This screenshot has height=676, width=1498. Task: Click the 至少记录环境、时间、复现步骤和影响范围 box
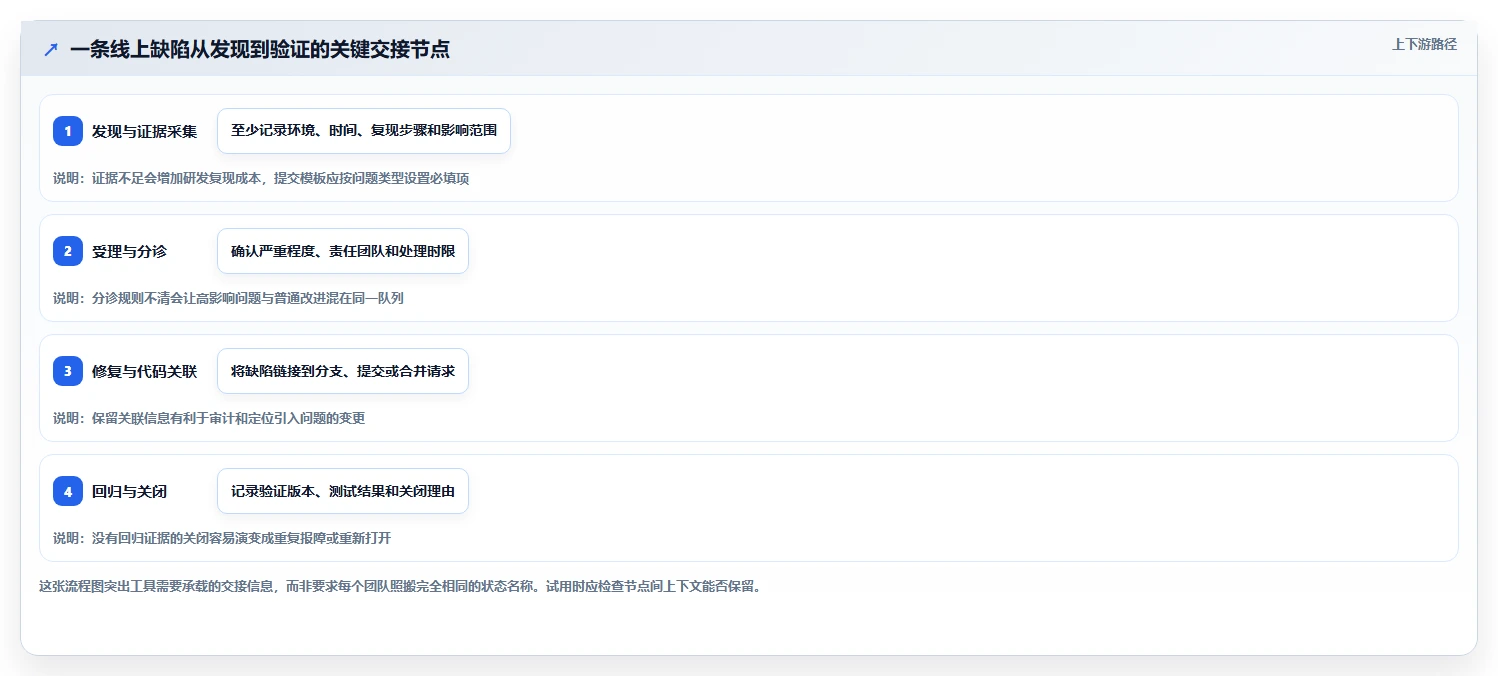click(x=364, y=131)
